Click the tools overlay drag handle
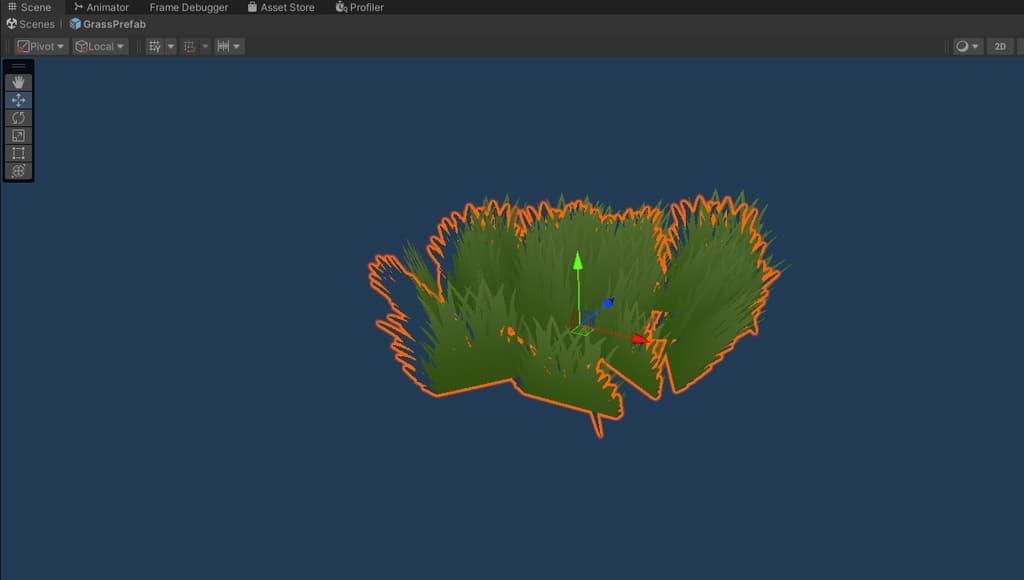 pyautogui.click(x=18, y=66)
